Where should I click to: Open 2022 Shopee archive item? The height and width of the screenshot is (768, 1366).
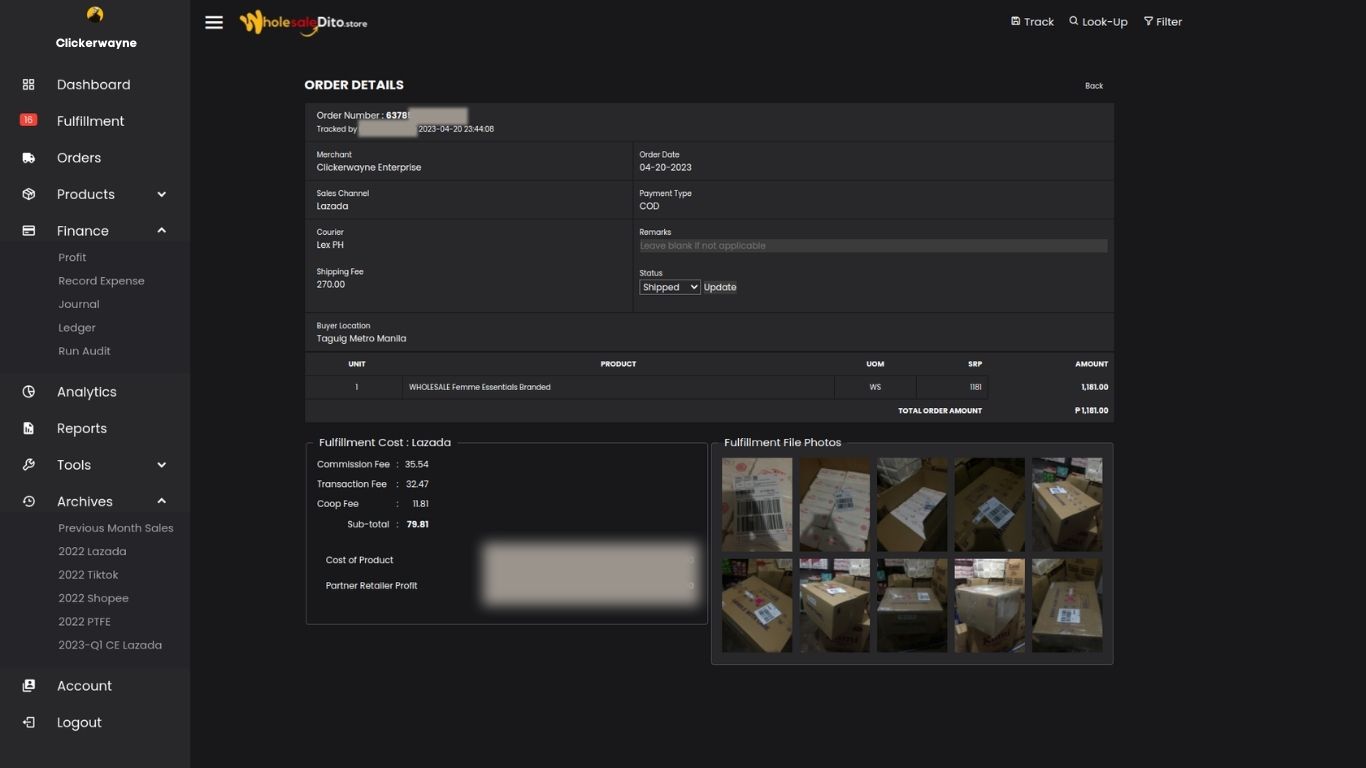[93, 598]
